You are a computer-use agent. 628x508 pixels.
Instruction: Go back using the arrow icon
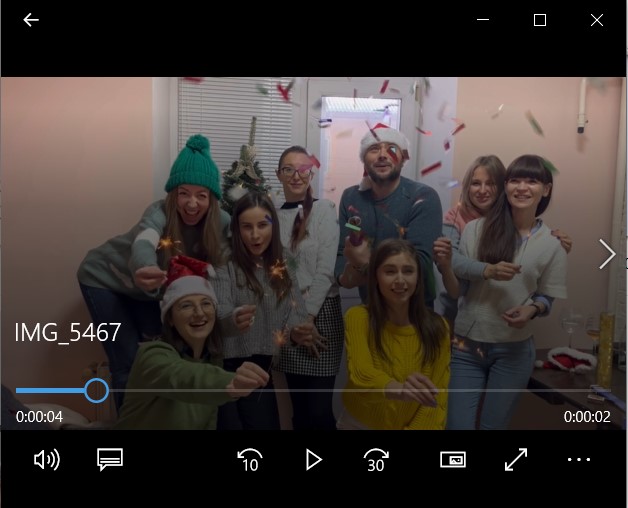pyautogui.click(x=31, y=20)
